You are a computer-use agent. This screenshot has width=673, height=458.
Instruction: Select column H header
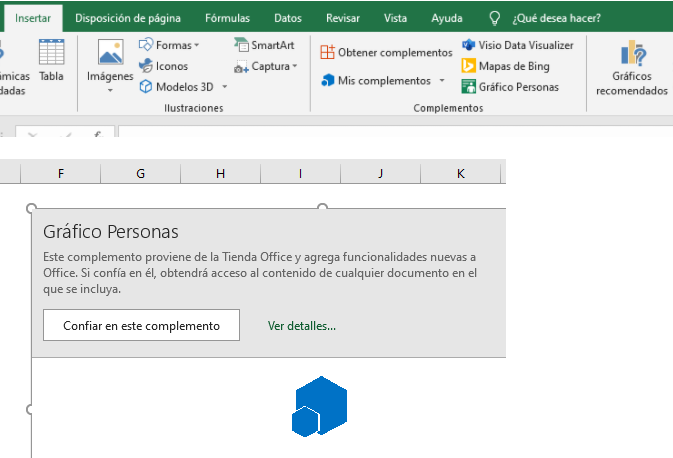[220, 174]
